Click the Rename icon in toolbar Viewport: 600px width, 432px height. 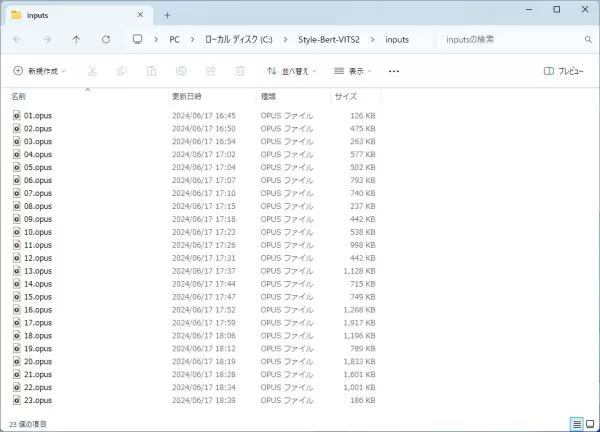[x=181, y=71]
